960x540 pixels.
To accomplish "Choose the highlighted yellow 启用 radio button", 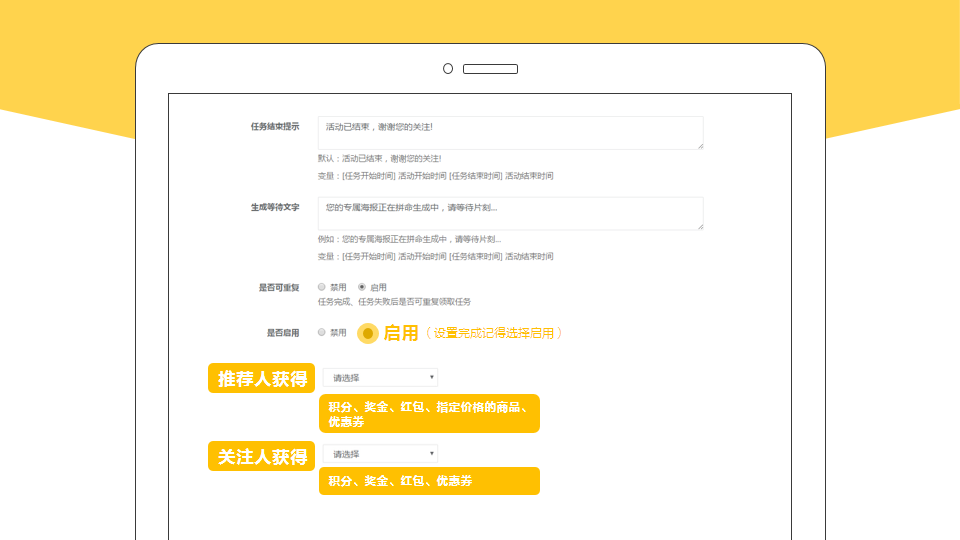I will (x=368, y=333).
